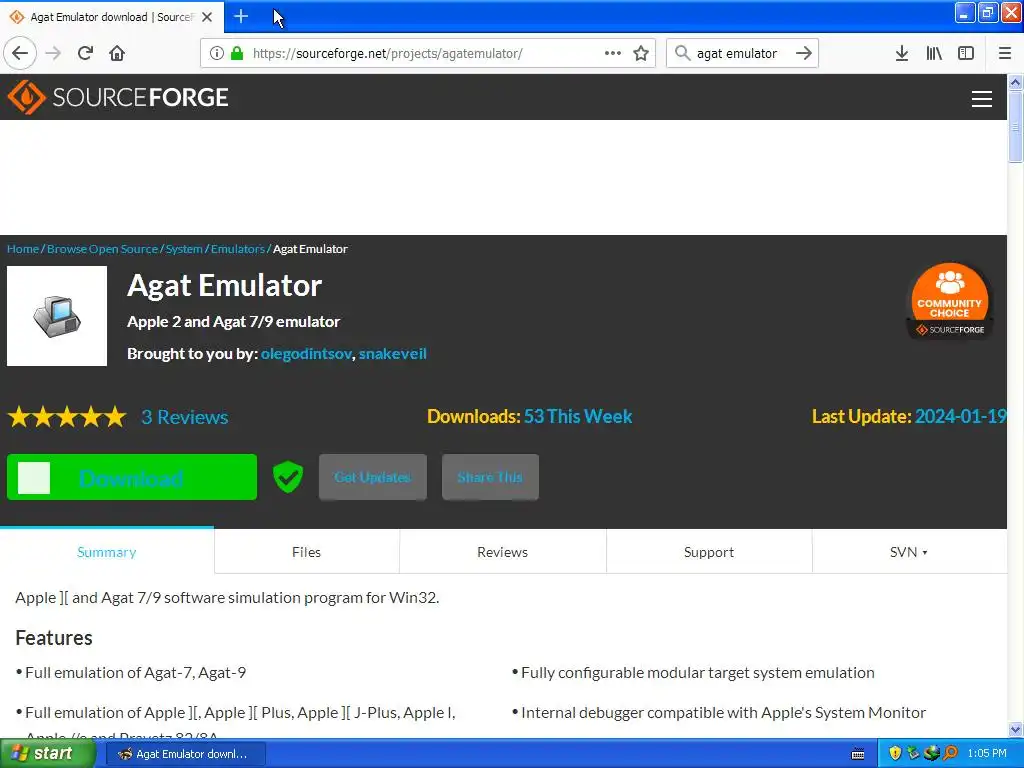Open snakeveil's profile link
Viewport: 1024px width, 768px height.
(x=392, y=354)
